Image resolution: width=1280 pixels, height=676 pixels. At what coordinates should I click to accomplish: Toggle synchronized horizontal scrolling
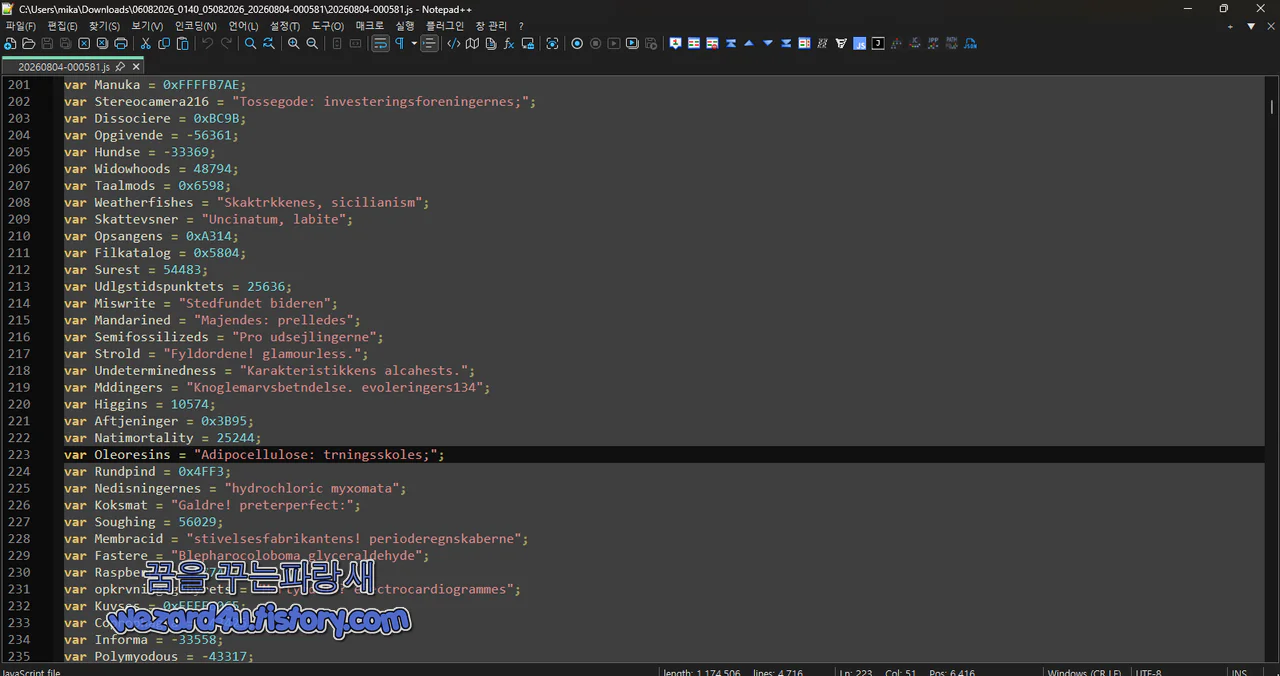pos(355,44)
